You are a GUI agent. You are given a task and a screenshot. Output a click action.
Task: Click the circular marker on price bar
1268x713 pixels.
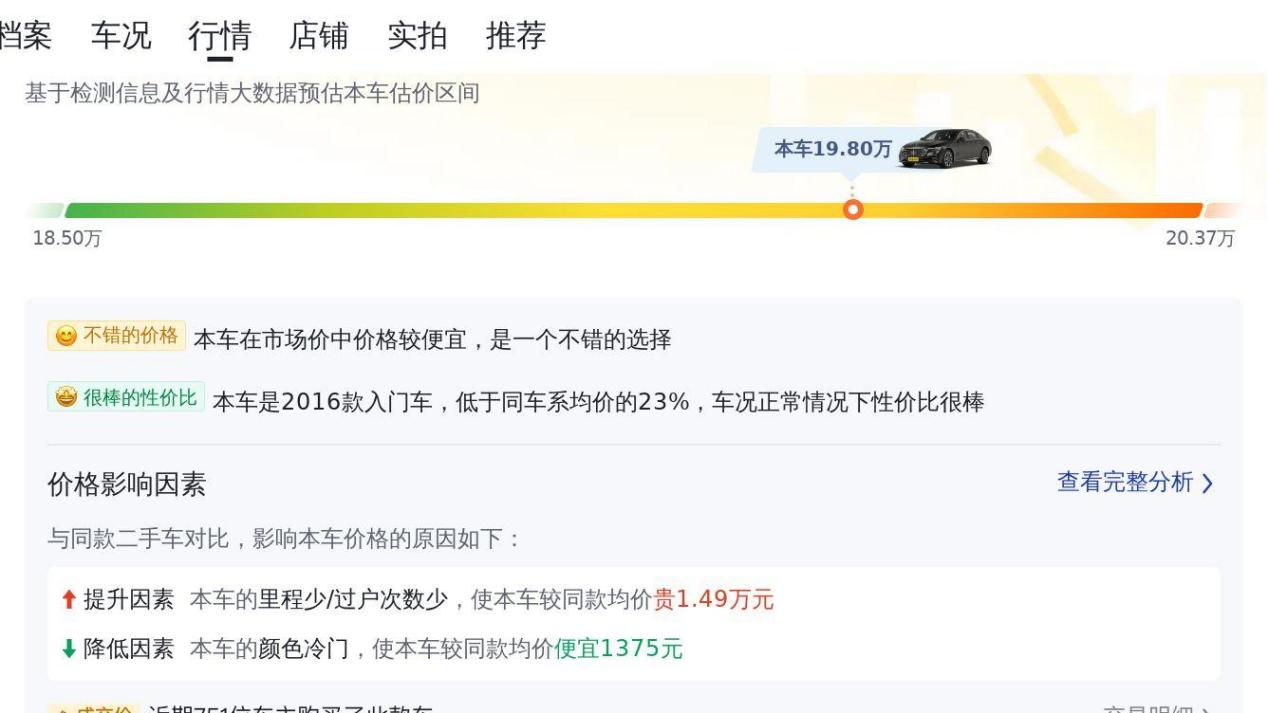pos(853,210)
